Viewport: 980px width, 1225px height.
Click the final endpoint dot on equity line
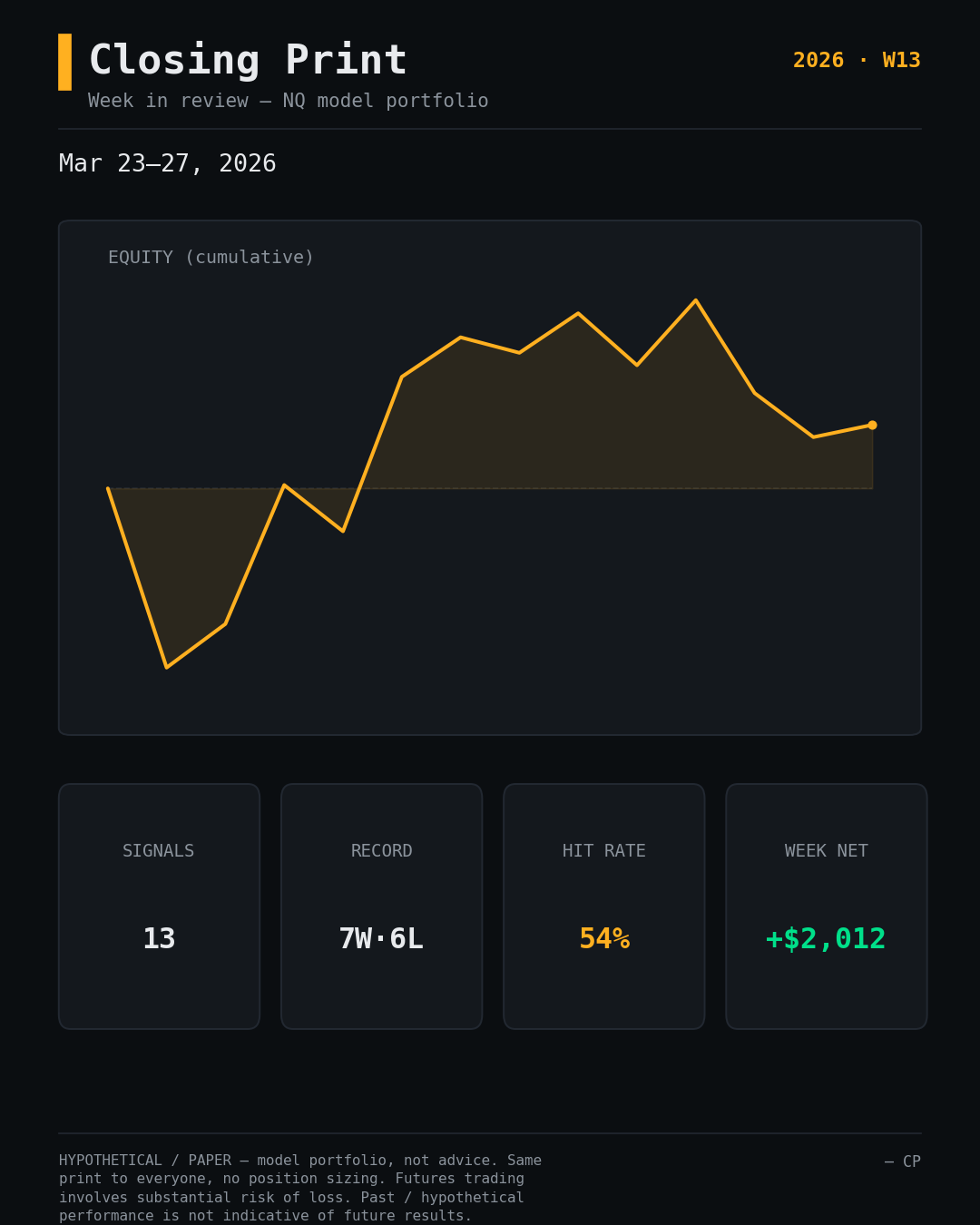[872, 425]
